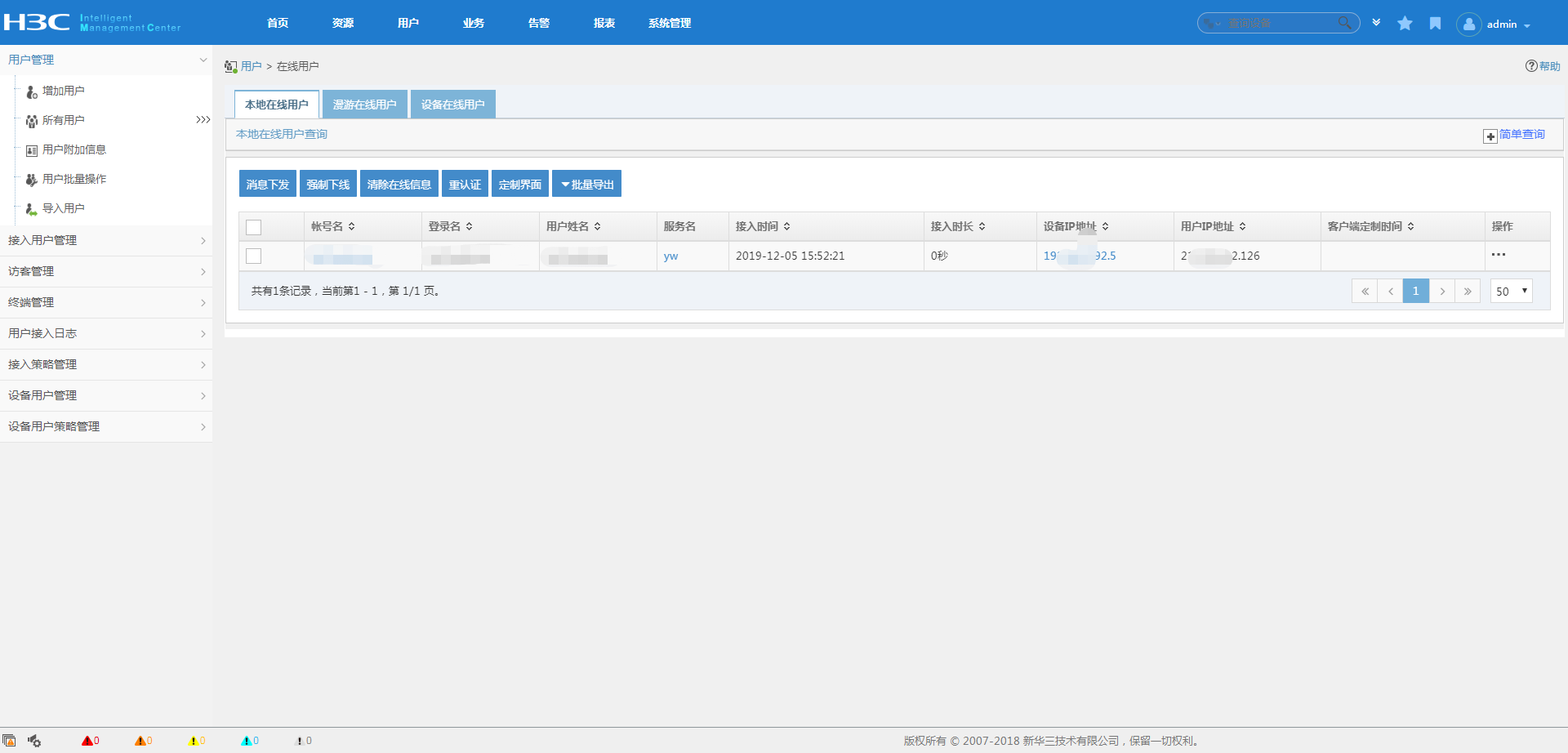Expand 用户接入日志 section
Viewport: 1568px width, 753px height.
pyautogui.click(x=106, y=333)
